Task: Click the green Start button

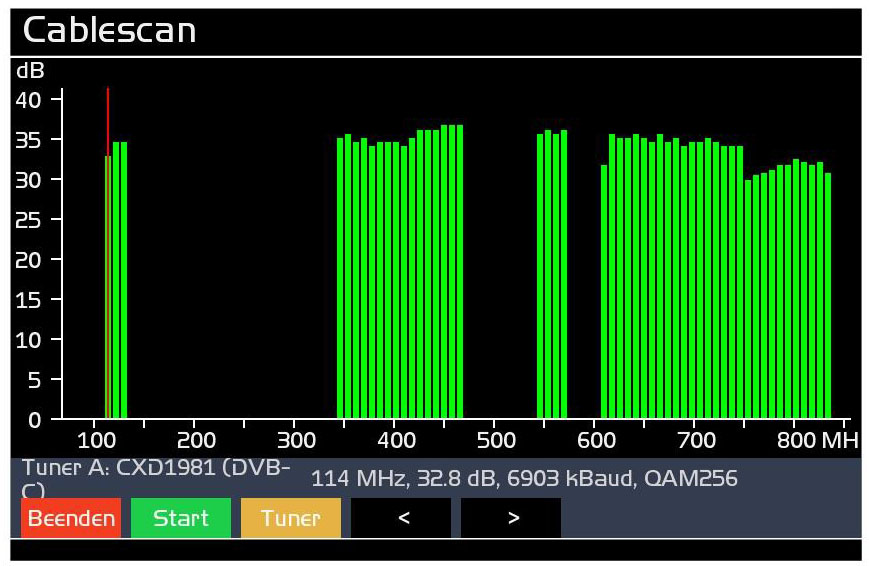Action: pyautogui.click(x=180, y=518)
